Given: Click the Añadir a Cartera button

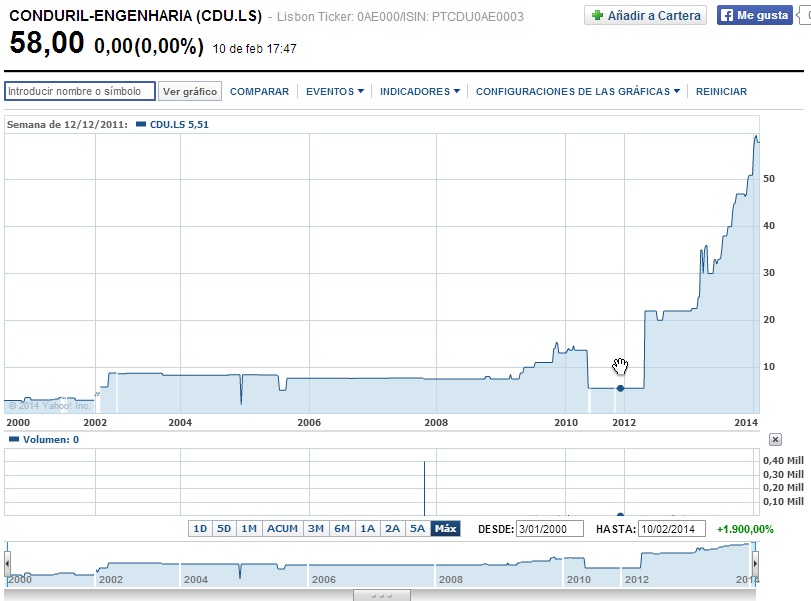Looking at the screenshot, I should [x=645, y=16].
